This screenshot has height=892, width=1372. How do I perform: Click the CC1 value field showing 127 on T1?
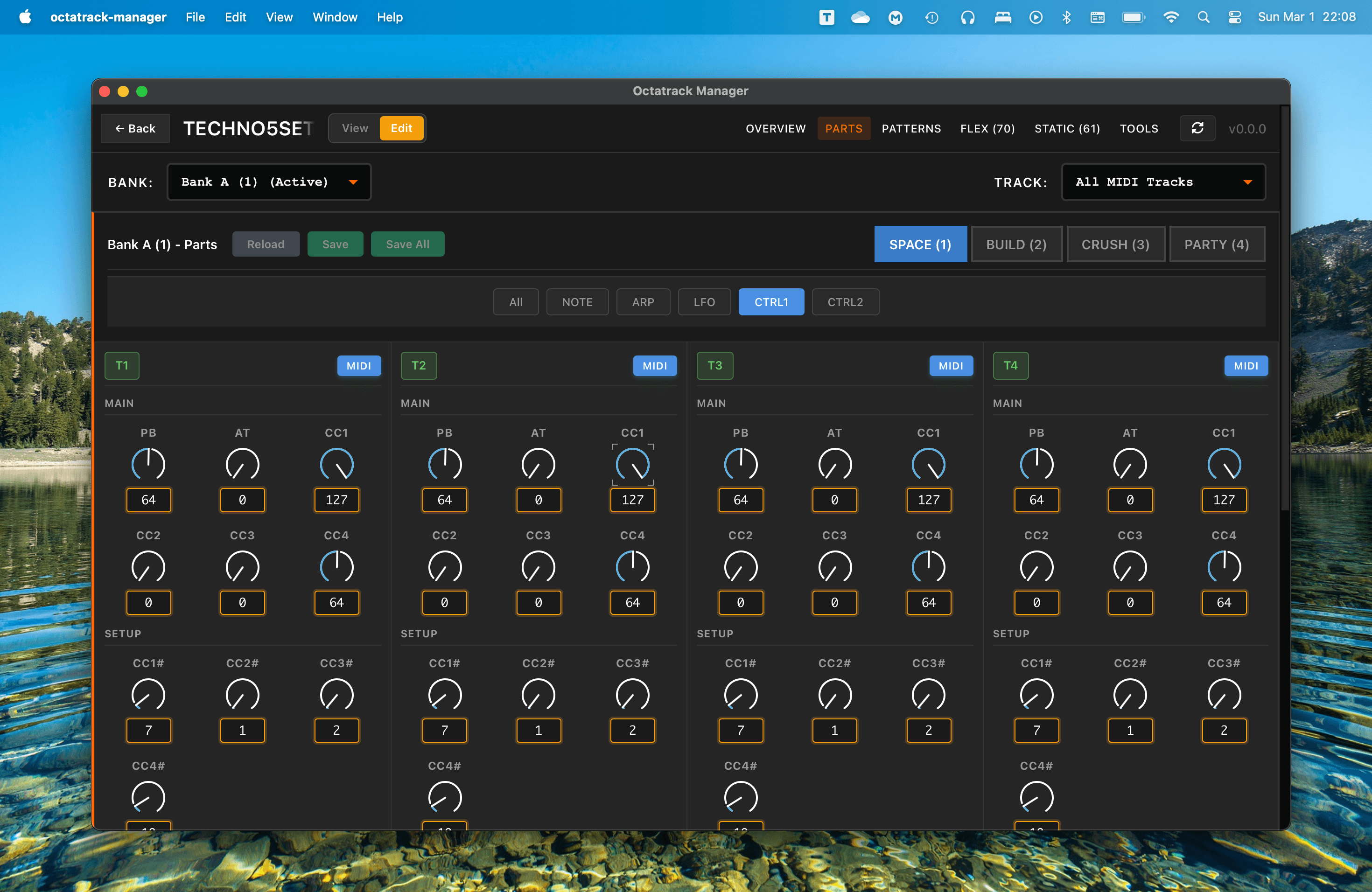[336, 500]
